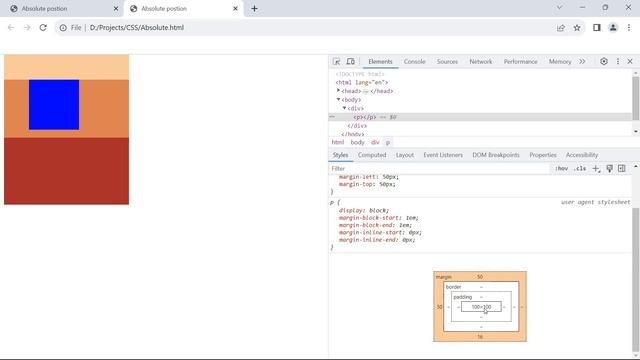This screenshot has width=640, height=360.
Task: Click the 100×100 content box size
Action: pyautogui.click(x=481, y=307)
